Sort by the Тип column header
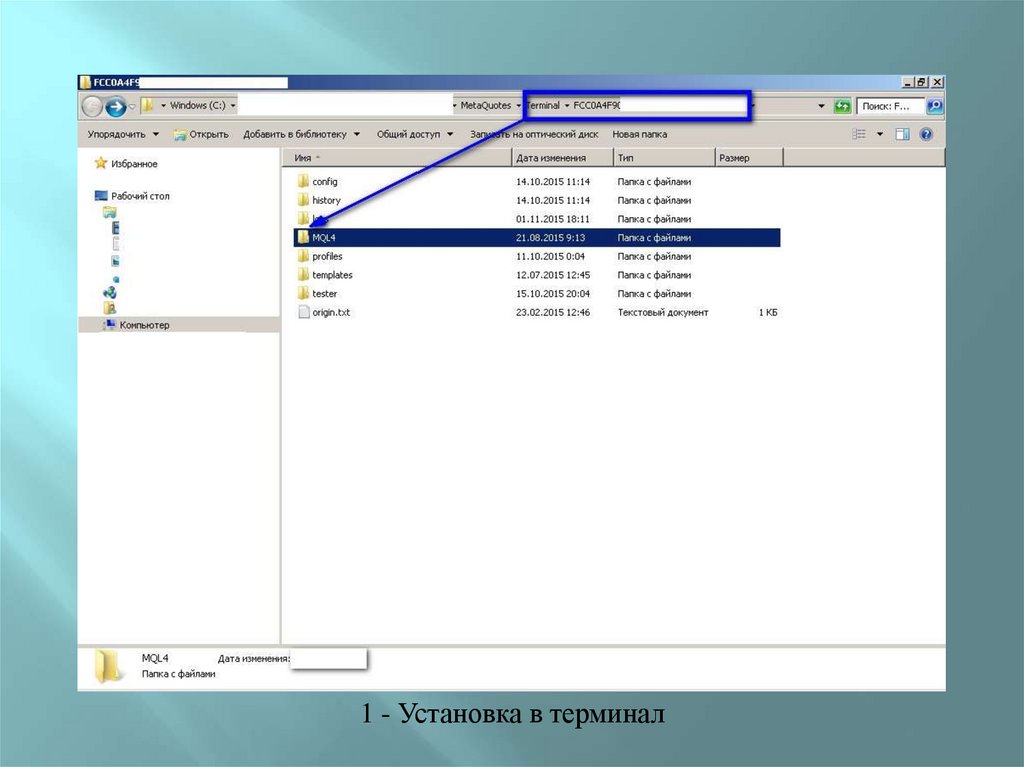Viewport: 1024px width, 767px height. pos(664,157)
